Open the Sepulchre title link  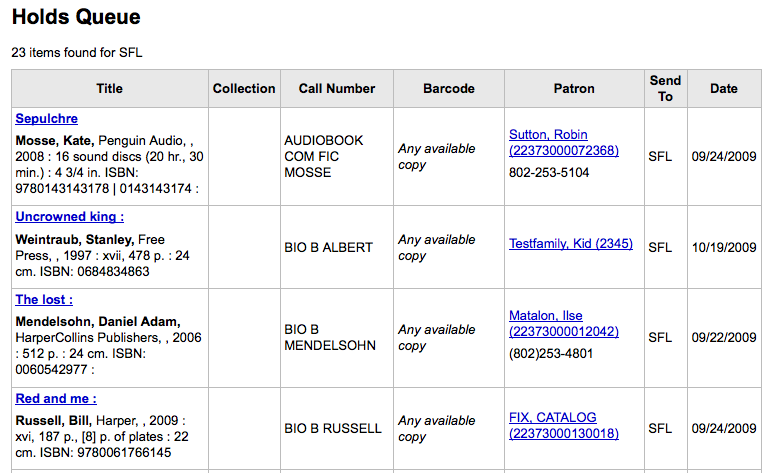click(x=46, y=119)
